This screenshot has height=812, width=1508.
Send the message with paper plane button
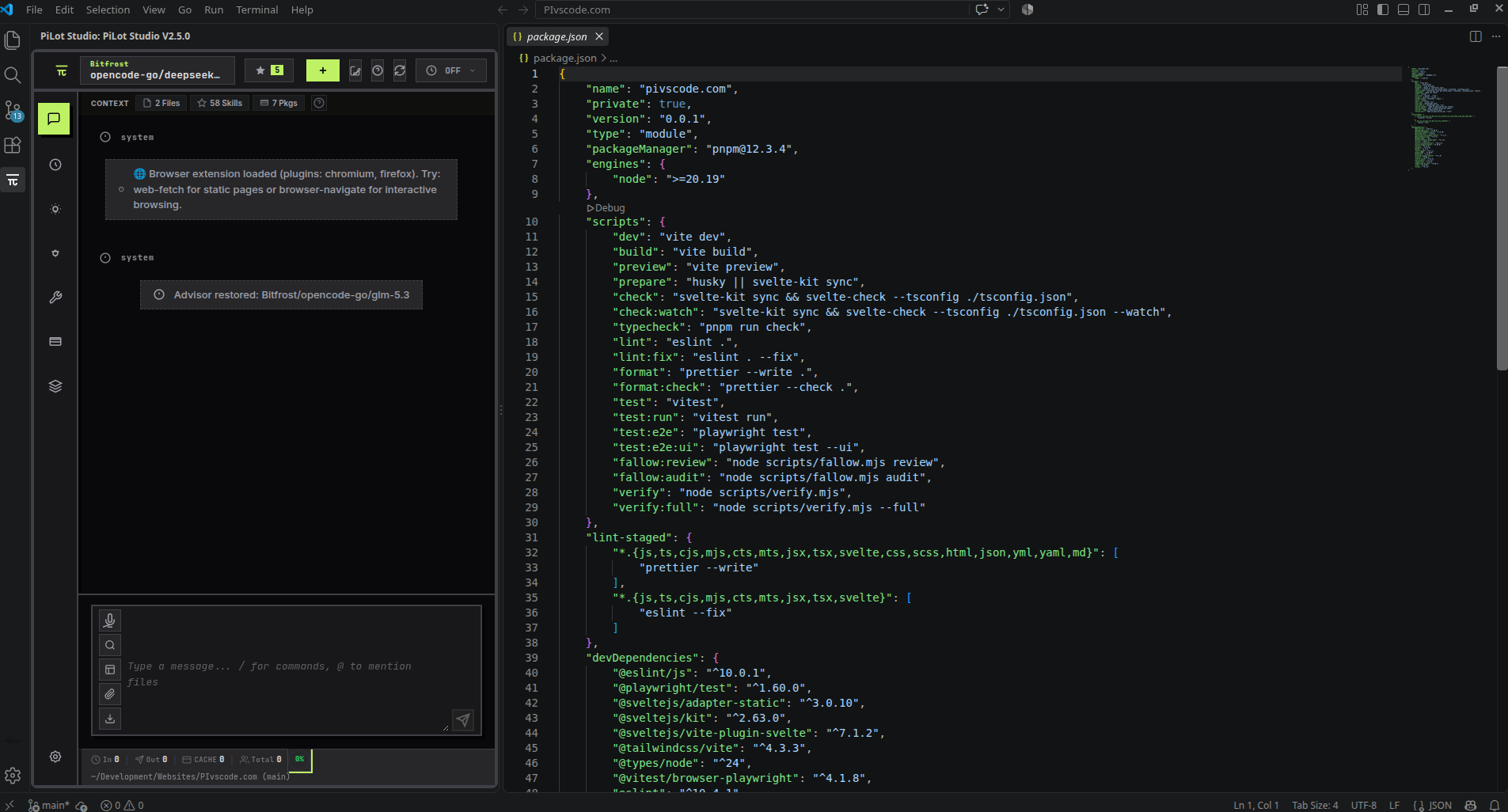point(463,719)
